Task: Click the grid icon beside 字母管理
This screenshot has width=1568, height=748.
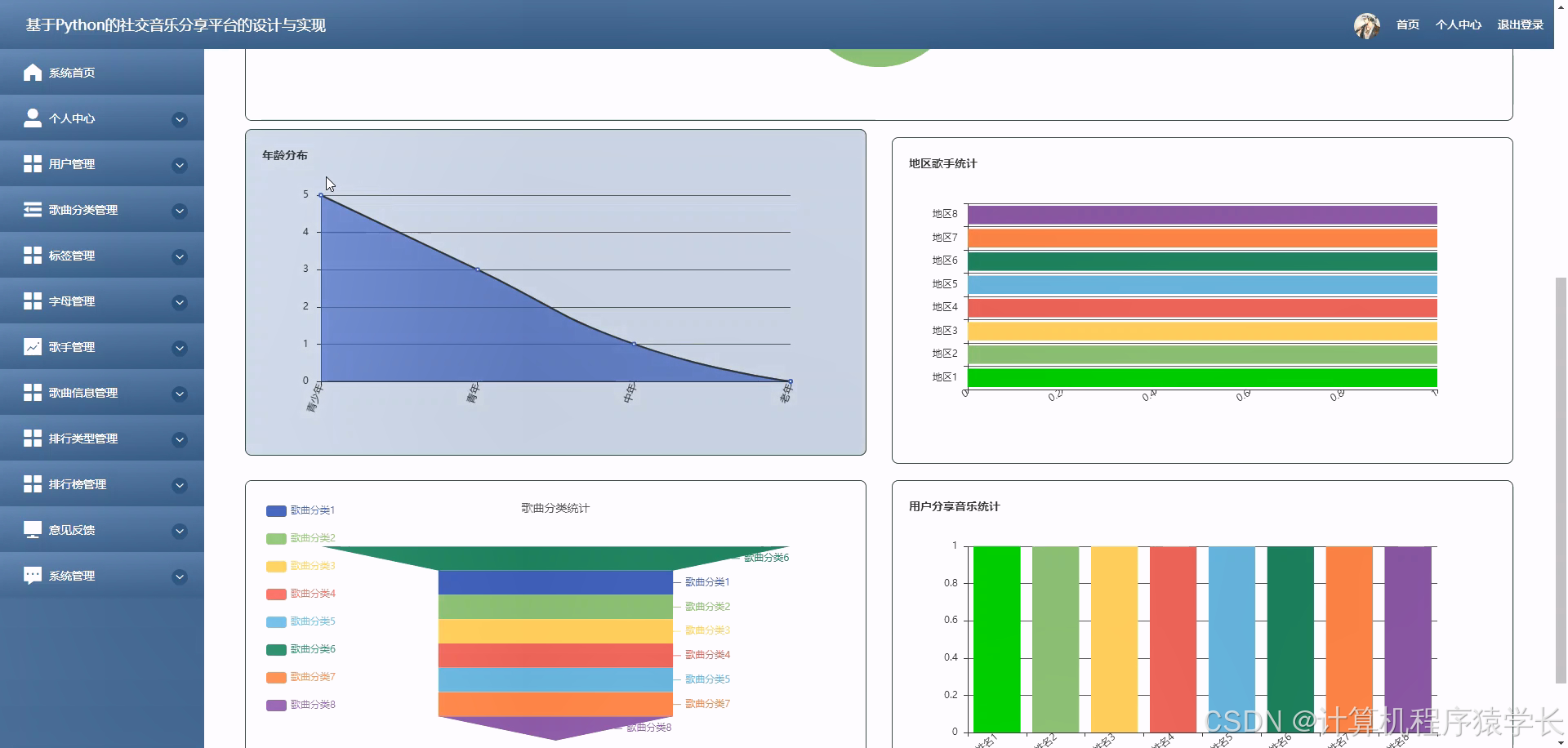Action: [x=33, y=301]
